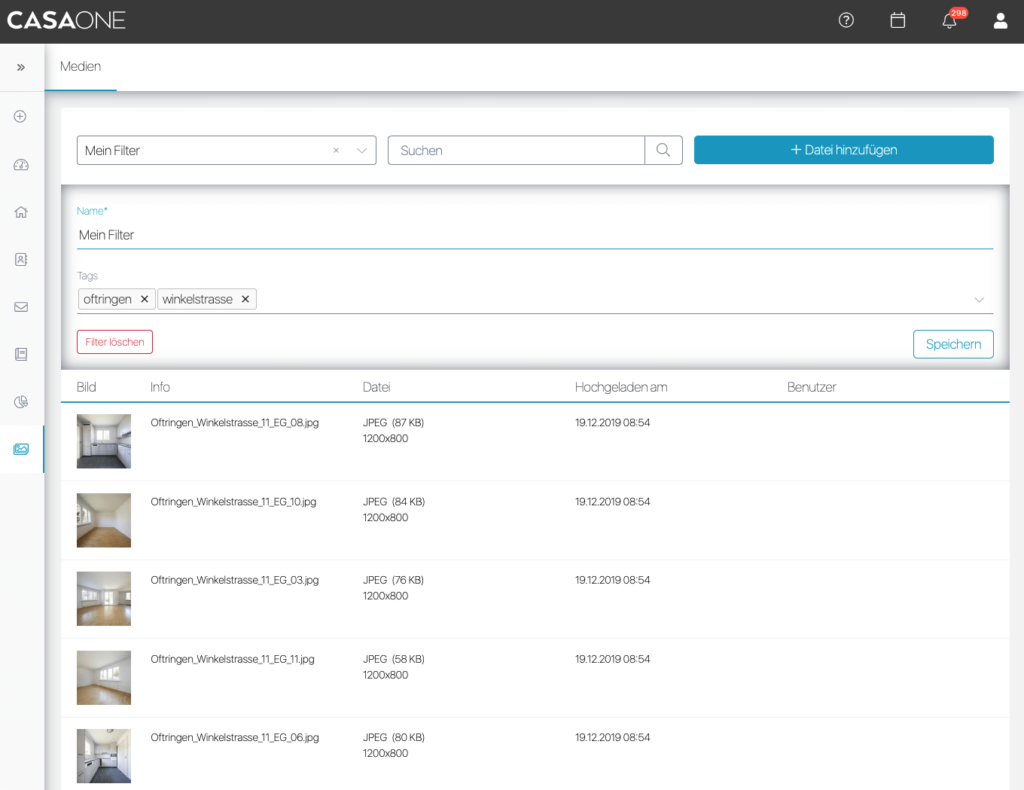Click the Filter löschen button
This screenshot has height=790, width=1024.
[115, 342]
